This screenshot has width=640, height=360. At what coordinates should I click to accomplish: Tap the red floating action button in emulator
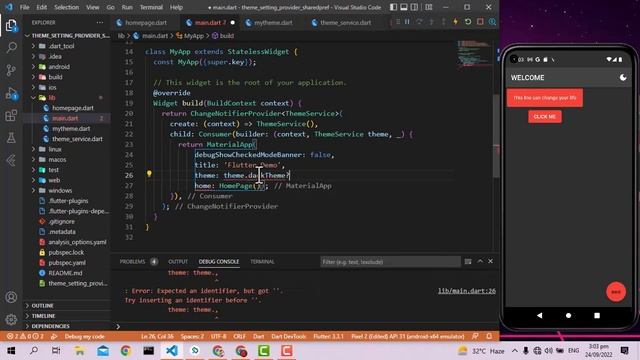pyautogui.click(x=616, y=292)
